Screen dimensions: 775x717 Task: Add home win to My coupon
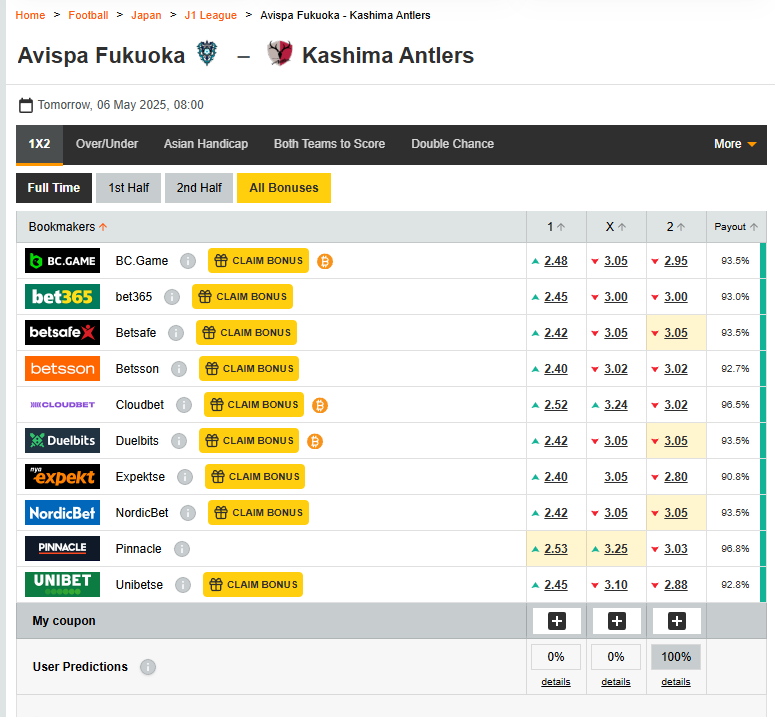pyautogui.click(x=557, y=621)
